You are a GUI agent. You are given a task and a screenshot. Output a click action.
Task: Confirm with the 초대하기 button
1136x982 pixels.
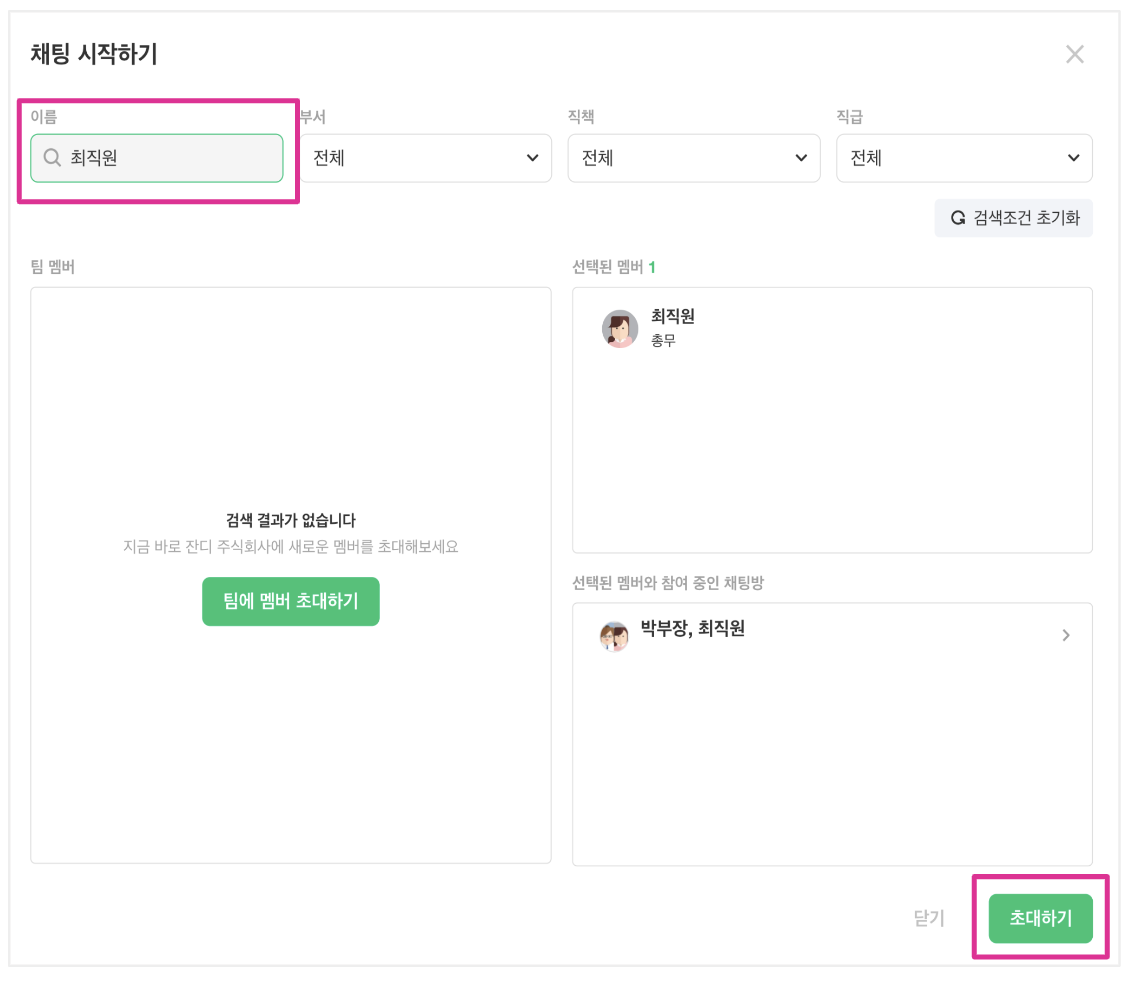pos(1040,918)
